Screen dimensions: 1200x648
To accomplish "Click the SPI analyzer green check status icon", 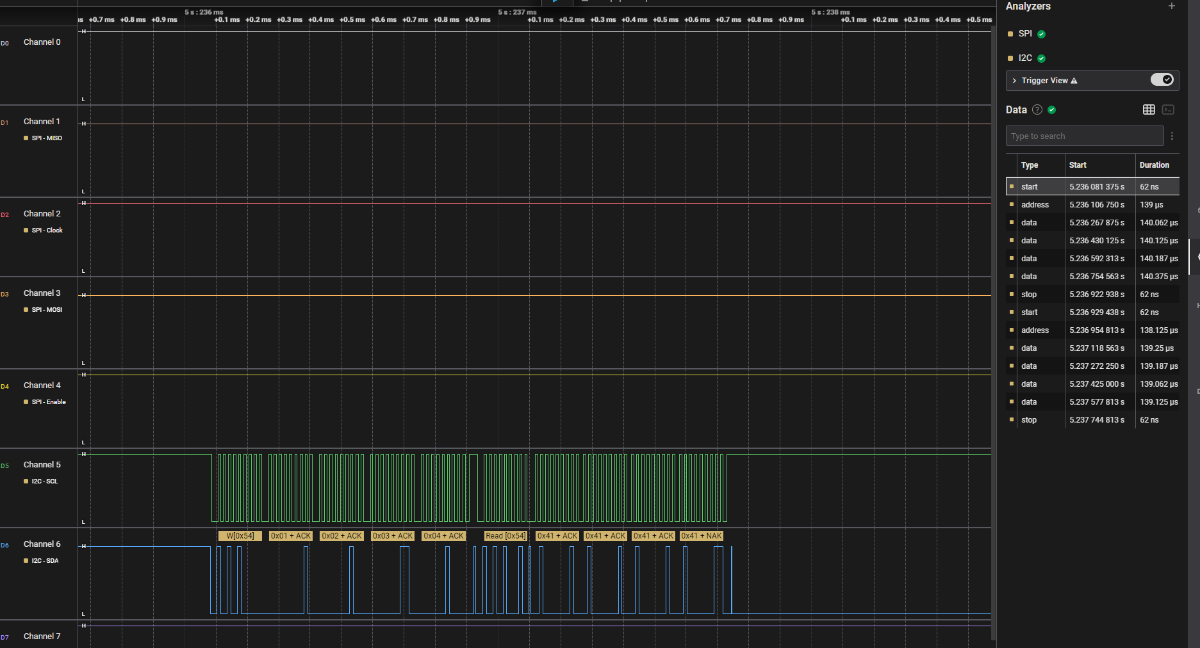I will tap(1041, 34).
